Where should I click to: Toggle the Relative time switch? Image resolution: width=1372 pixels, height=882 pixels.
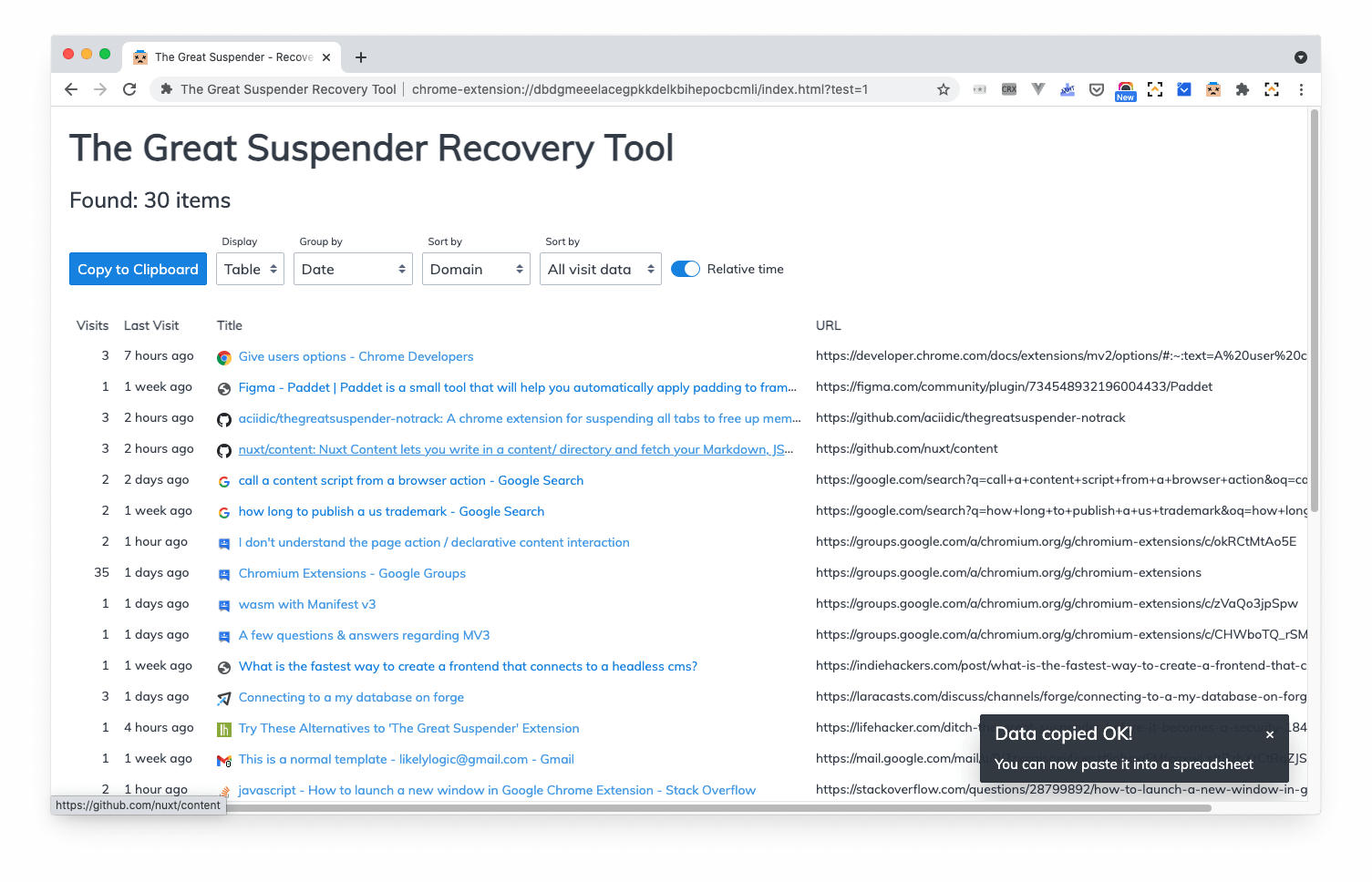[686, 269]
